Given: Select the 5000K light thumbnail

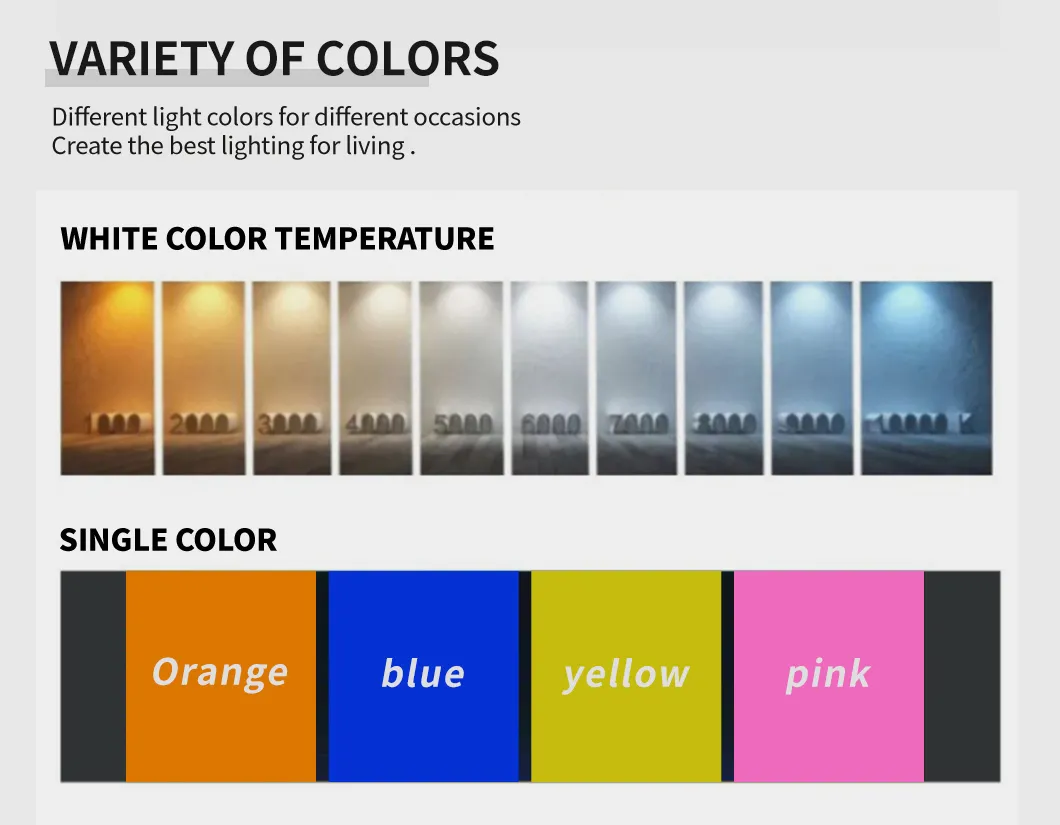Looking at the screenshot, I should [x=461, y=377].
